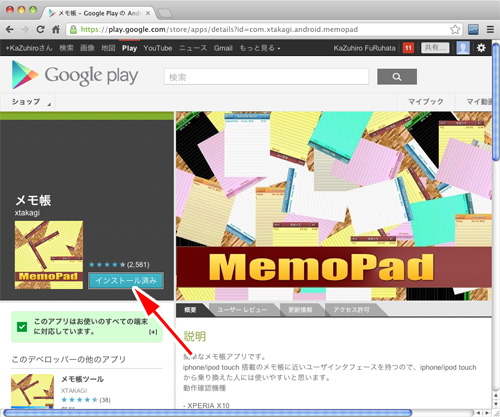500x417 pixels.
Task: Open the user profile avatar
Action: click(463, 48)
